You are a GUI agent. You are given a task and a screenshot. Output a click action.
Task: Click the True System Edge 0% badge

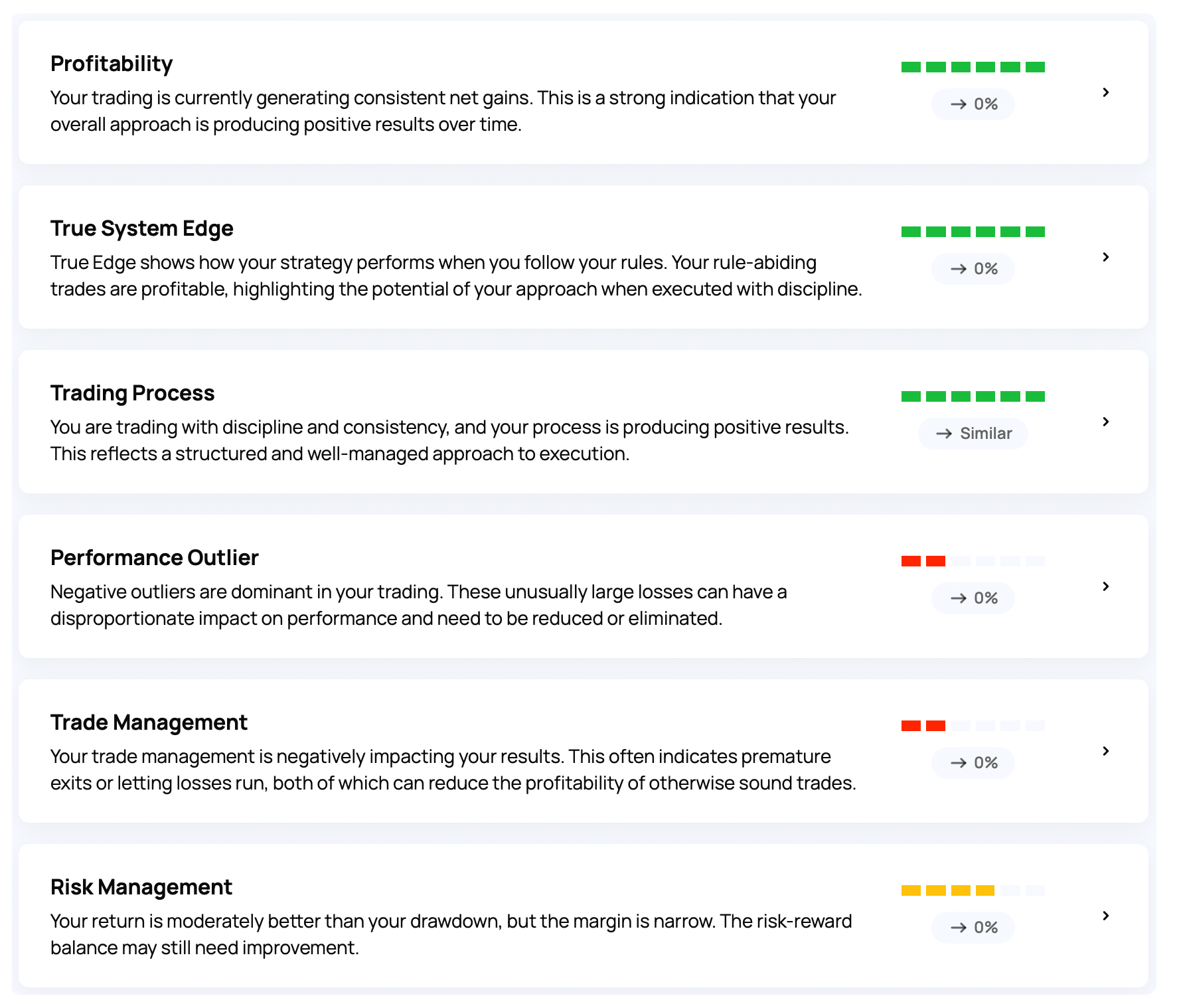click(973, 269)
